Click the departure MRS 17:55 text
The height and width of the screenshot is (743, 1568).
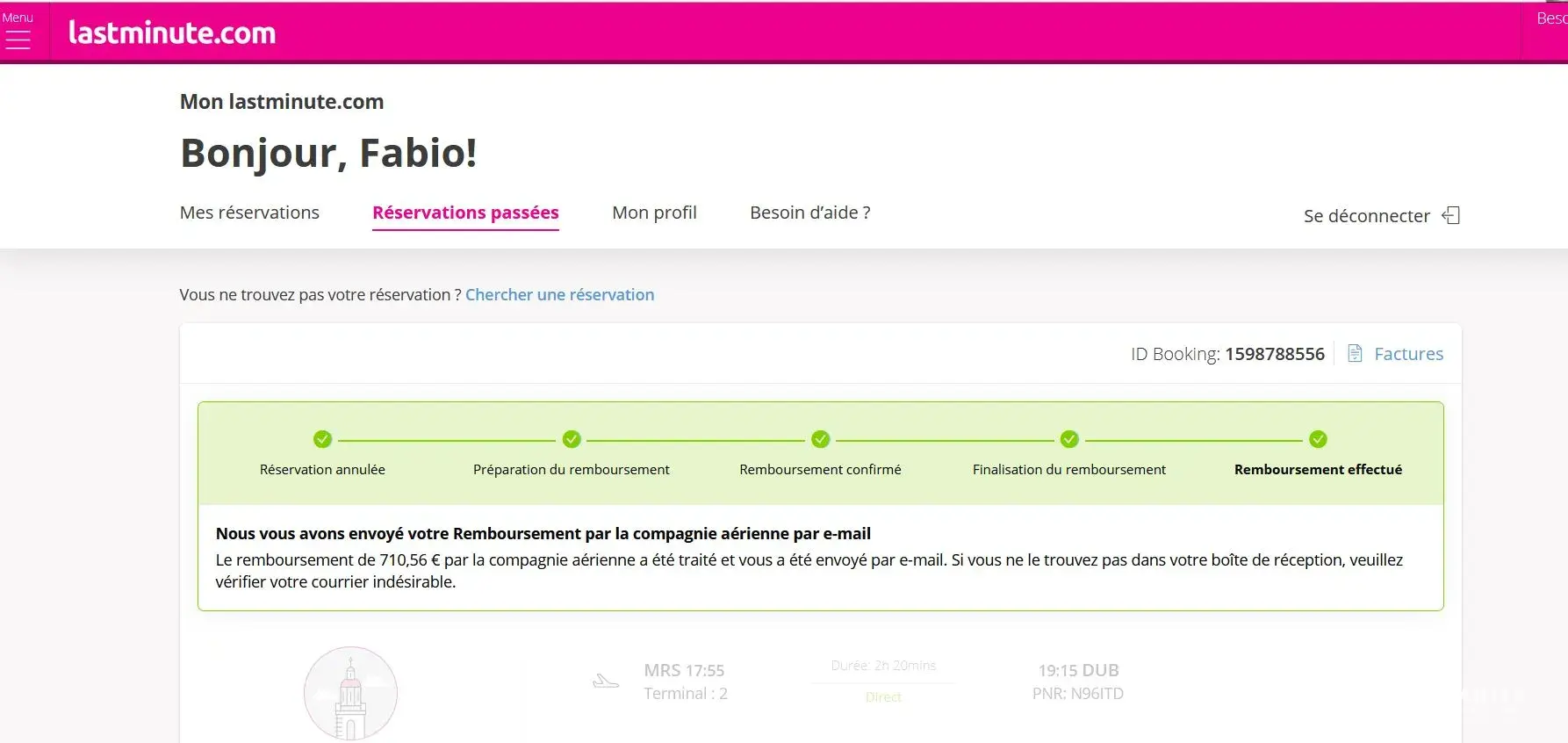tap(684, 670)
